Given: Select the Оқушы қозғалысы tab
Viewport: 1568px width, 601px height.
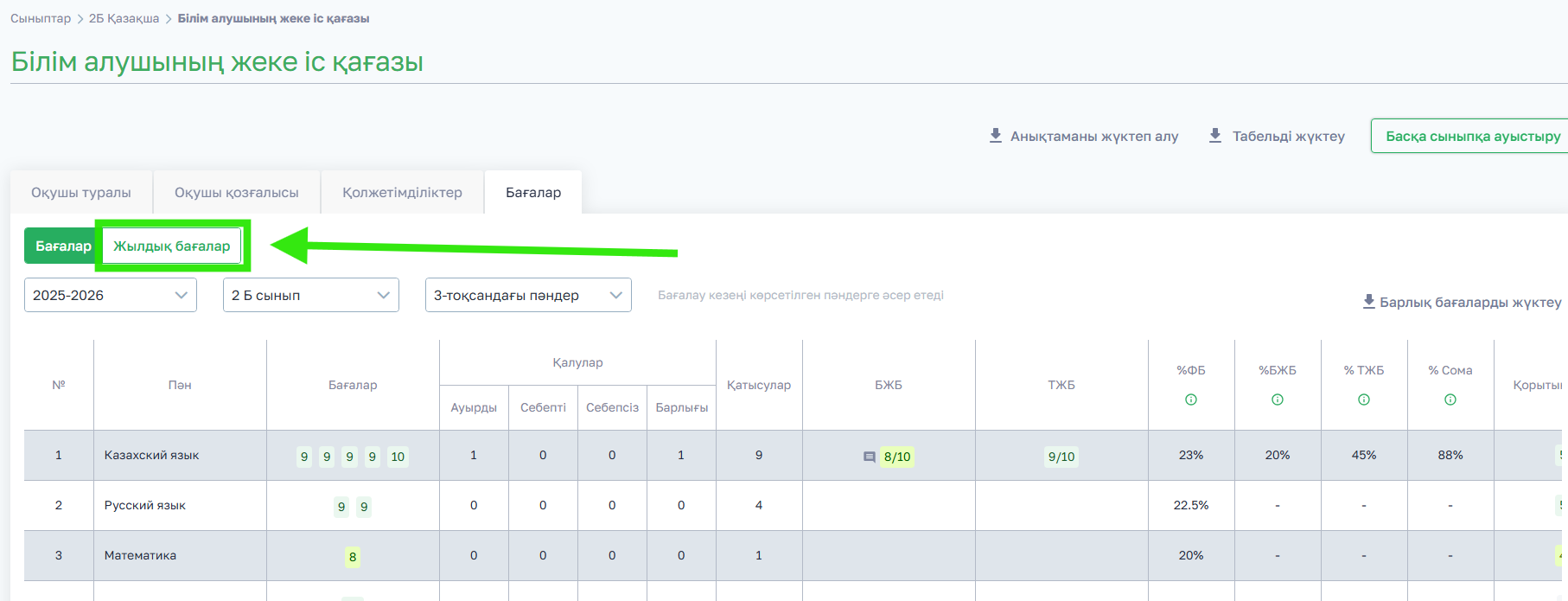Looking at the screenshot, I should [x=237, y=192].
